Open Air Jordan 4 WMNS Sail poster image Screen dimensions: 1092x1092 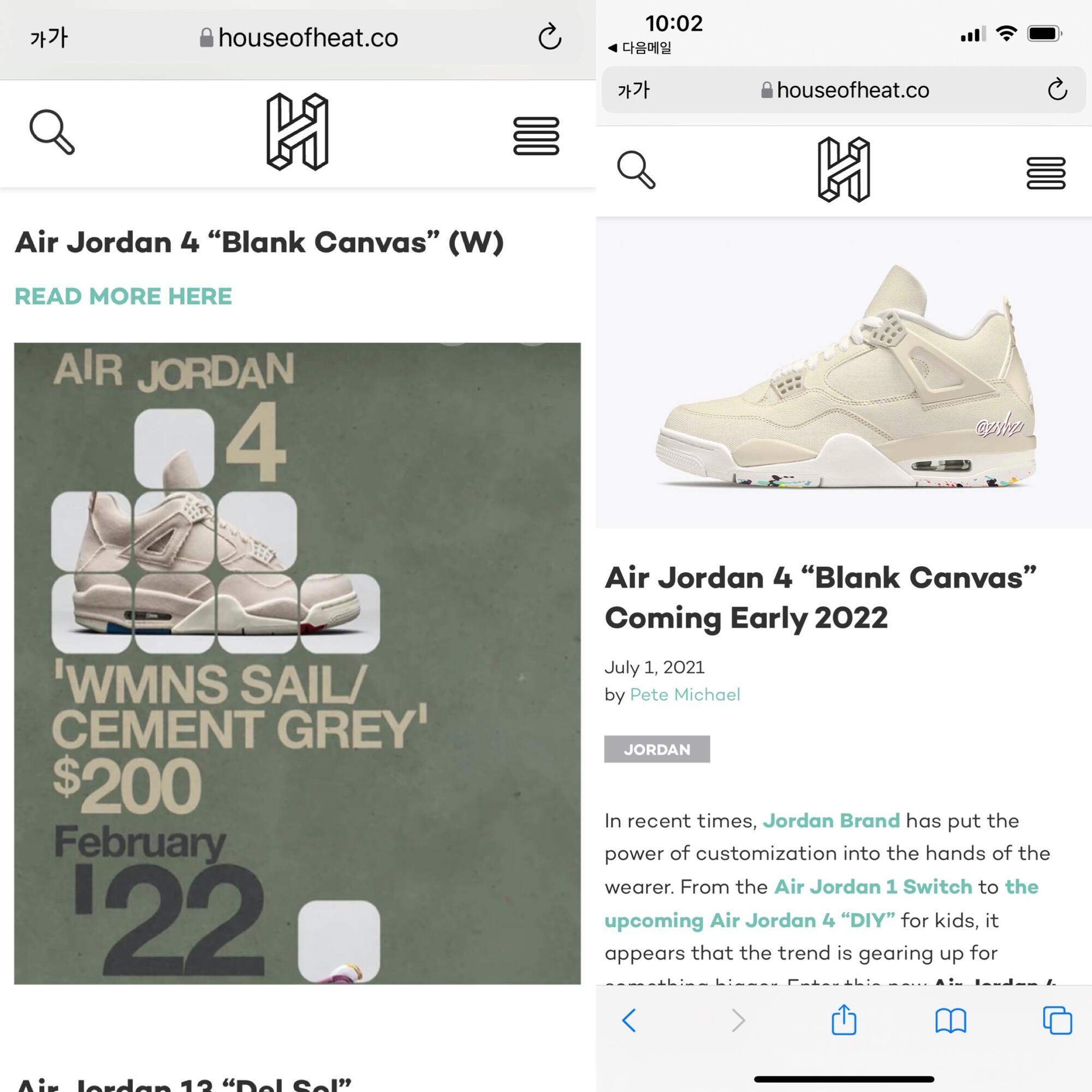click(x=298, y=663)
